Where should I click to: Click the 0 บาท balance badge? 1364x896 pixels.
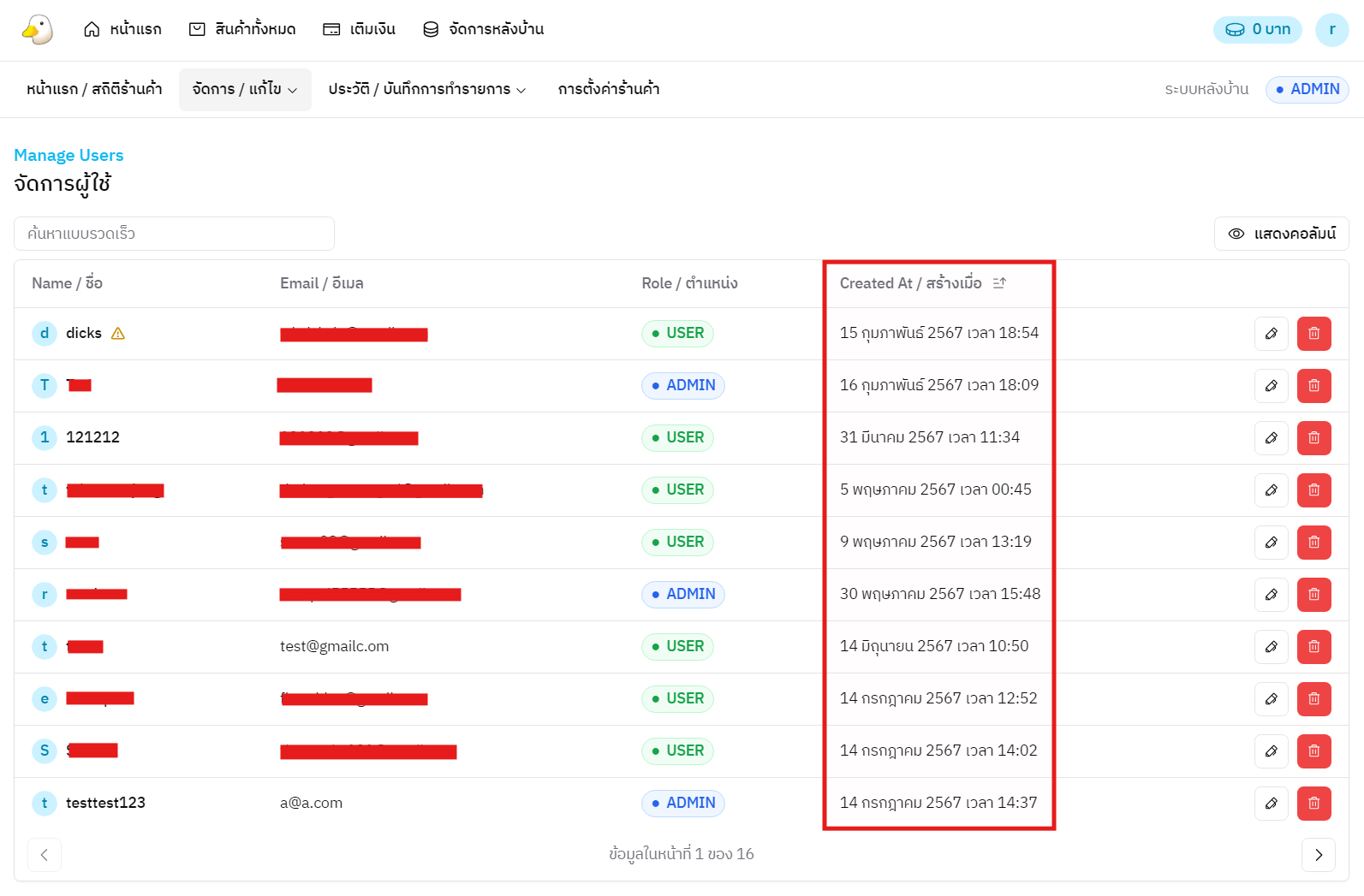1257,30
